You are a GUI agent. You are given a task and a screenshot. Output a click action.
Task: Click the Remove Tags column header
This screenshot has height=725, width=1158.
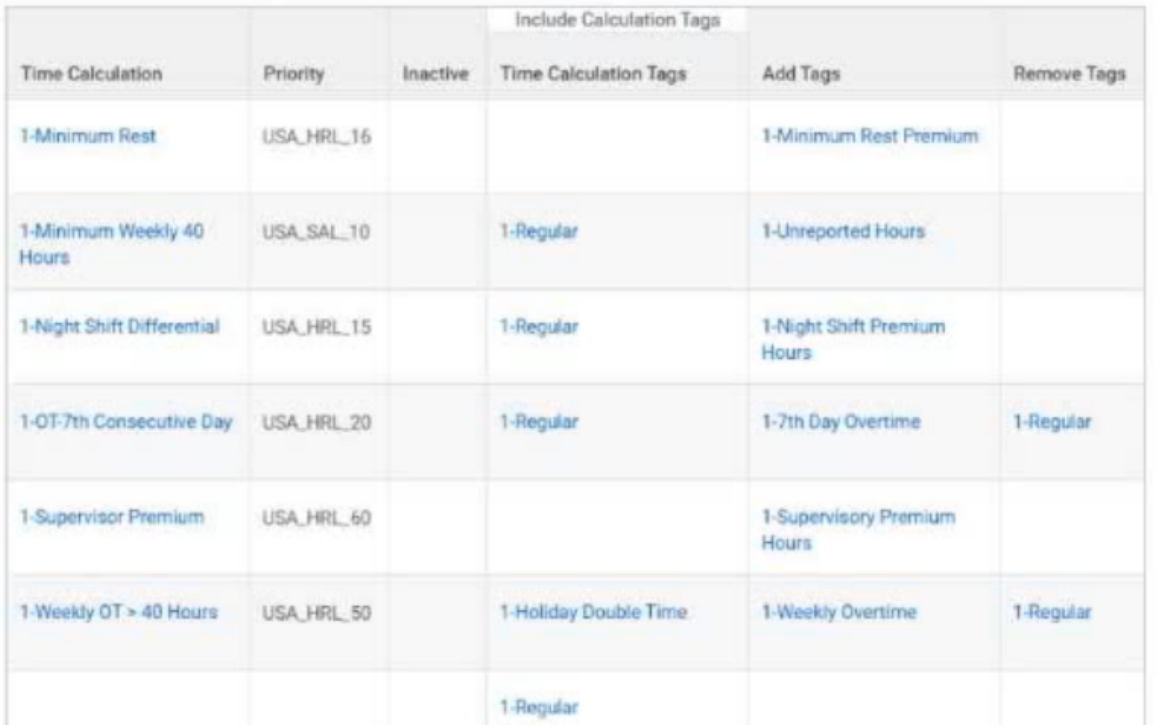tap(1069, 74)
